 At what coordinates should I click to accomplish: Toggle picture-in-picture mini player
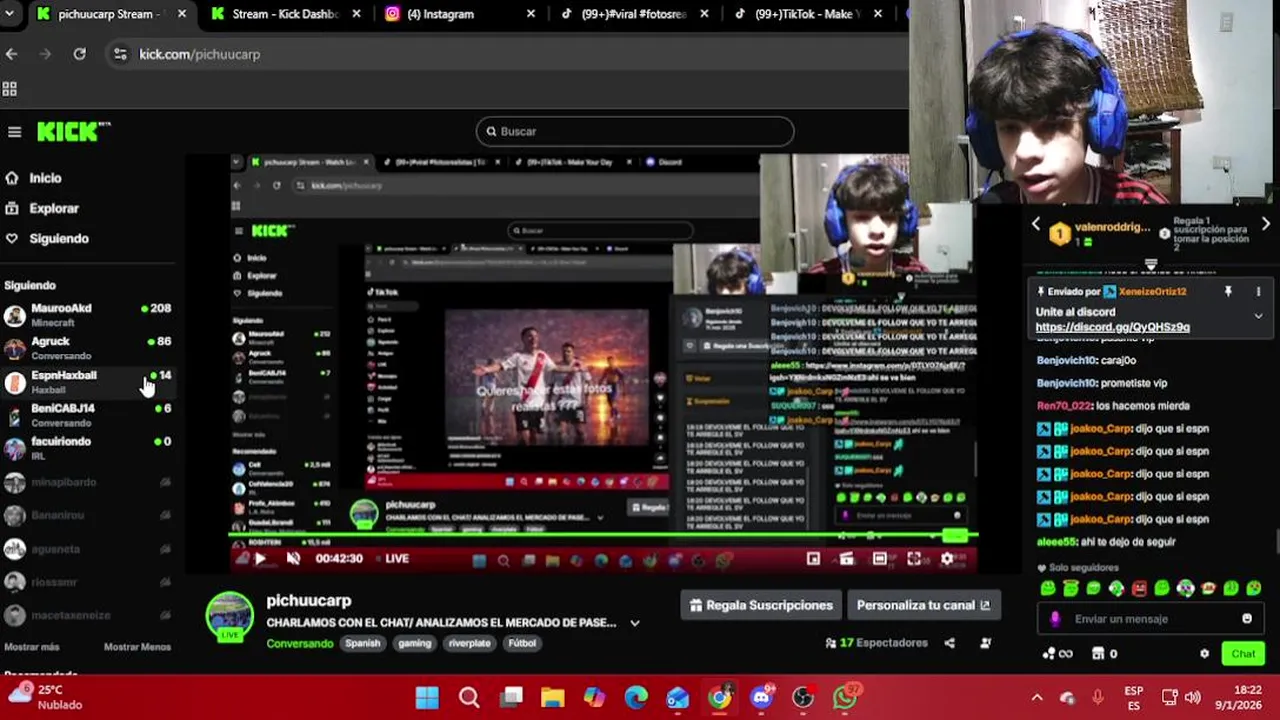click(813, 558)
